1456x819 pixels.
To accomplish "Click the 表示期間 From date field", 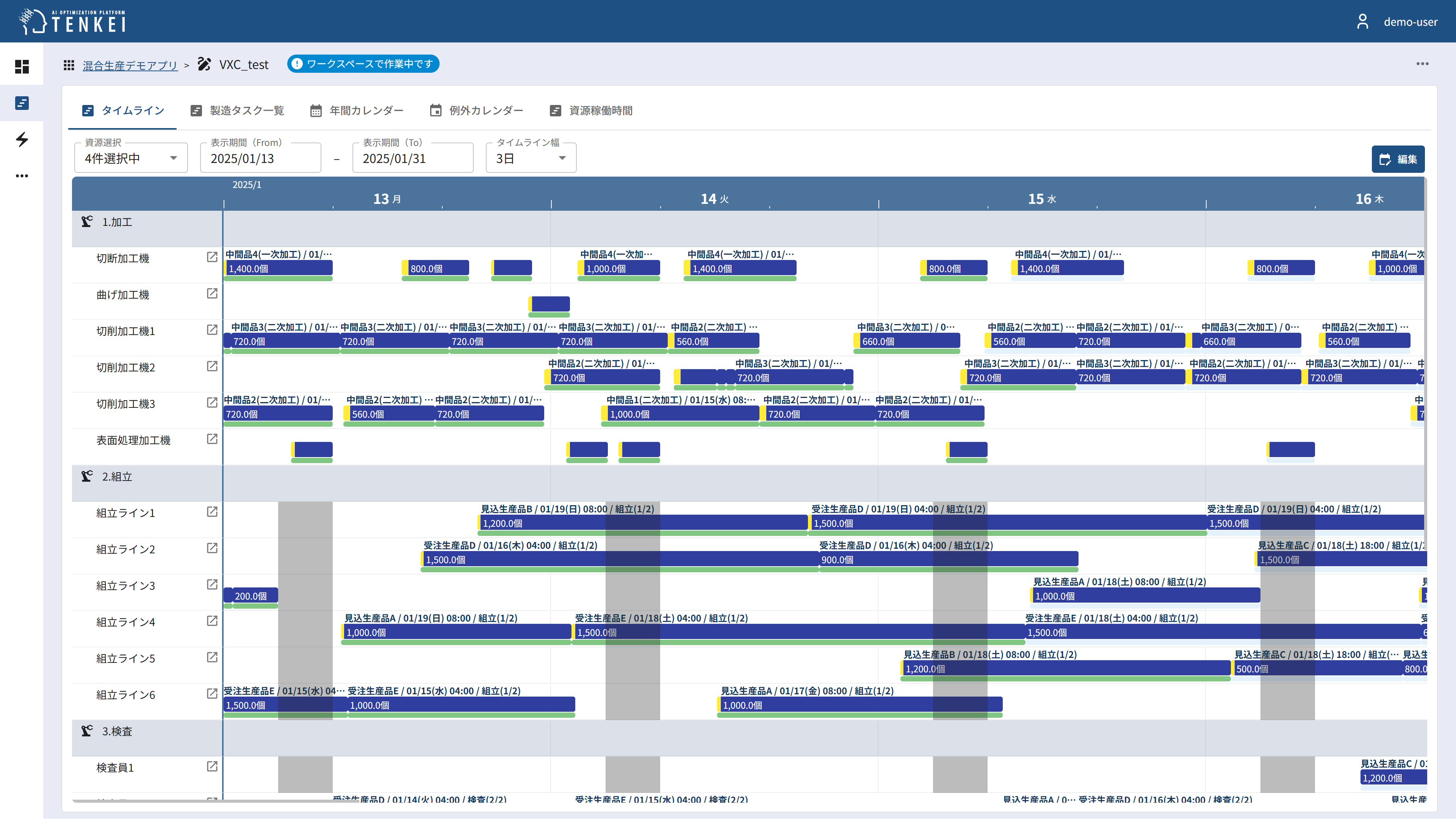I will click(261, 158).
